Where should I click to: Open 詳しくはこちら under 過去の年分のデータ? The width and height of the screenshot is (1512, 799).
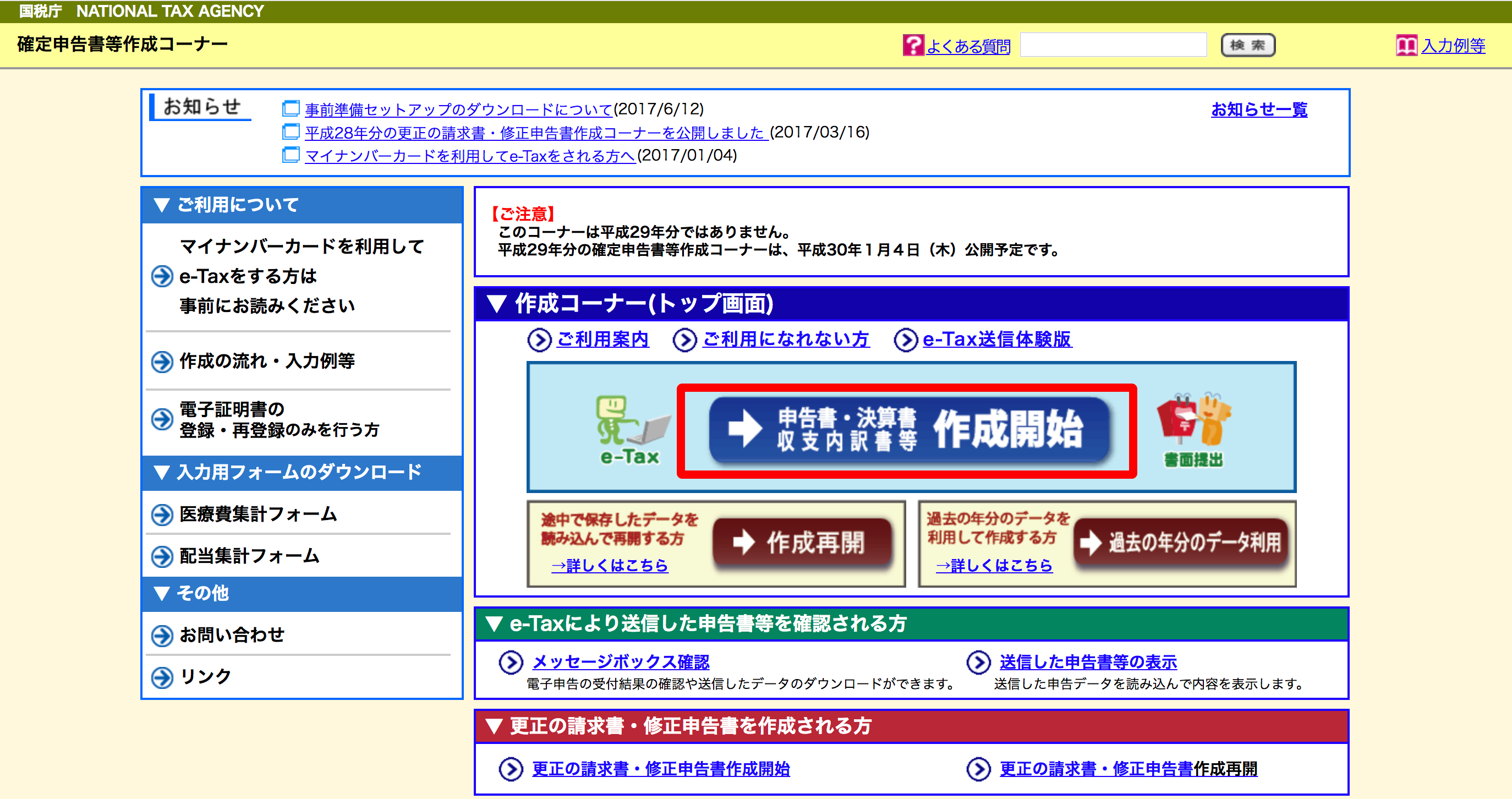(994, 566)
